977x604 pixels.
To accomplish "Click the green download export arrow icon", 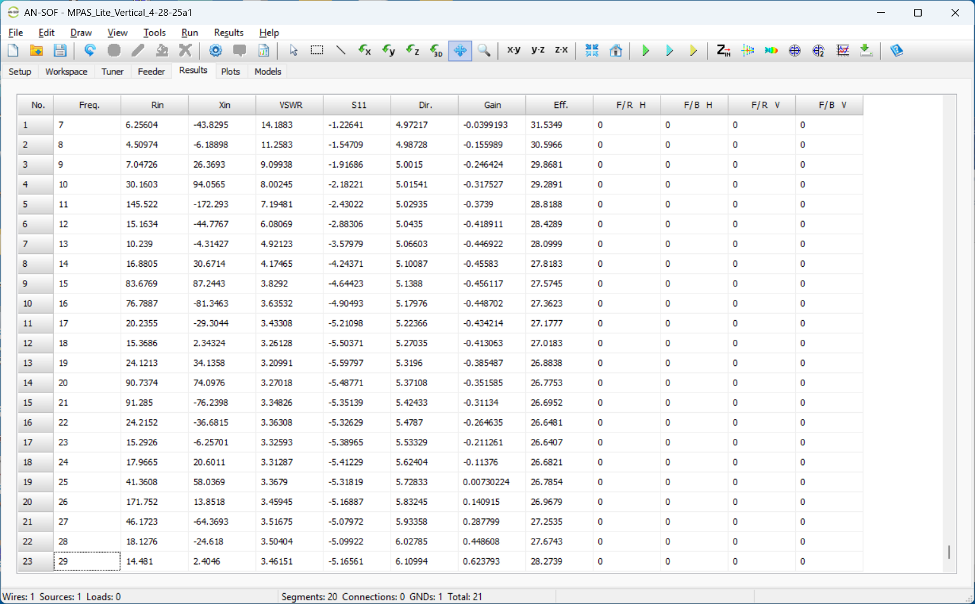I will click(x=866, y=51).
